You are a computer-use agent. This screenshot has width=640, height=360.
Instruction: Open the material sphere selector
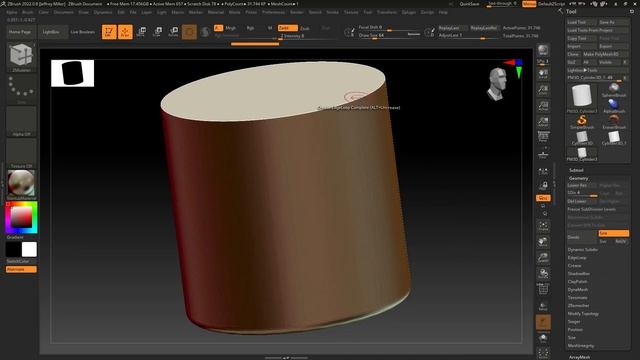click(x=21, y=183)
